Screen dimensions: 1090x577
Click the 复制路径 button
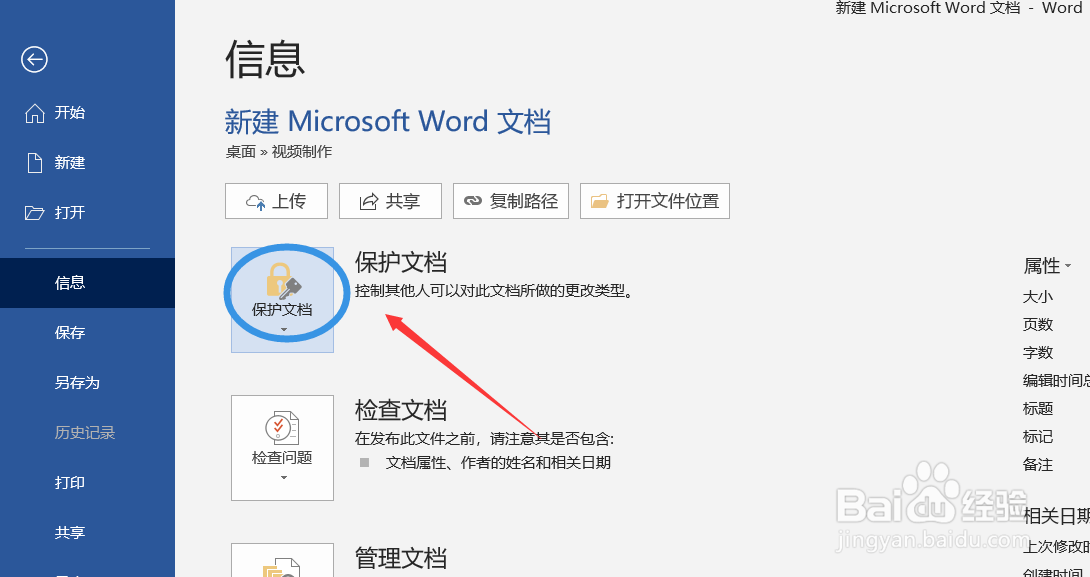[511, 201]
